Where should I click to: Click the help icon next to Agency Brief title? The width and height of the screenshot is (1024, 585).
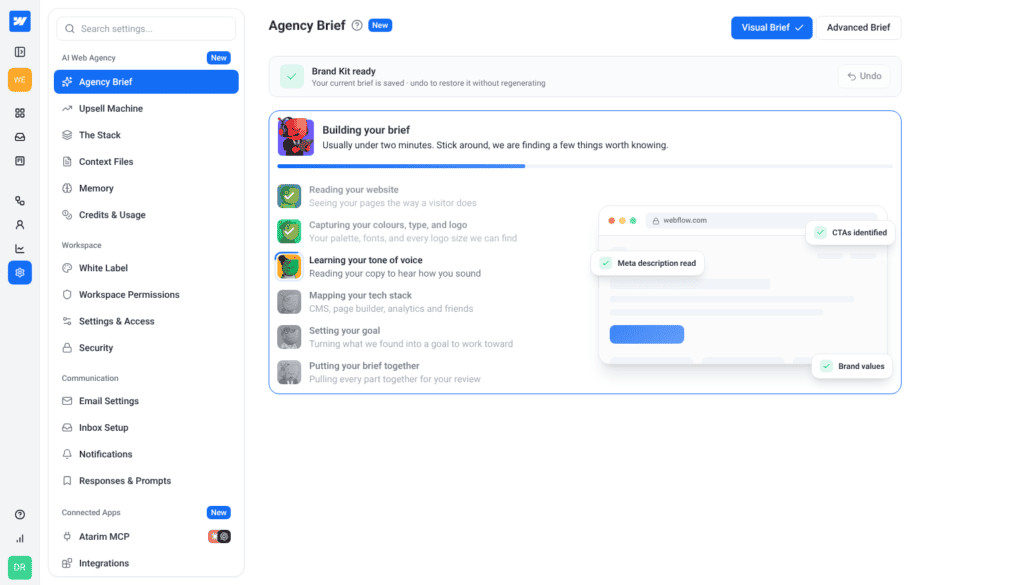357,25
